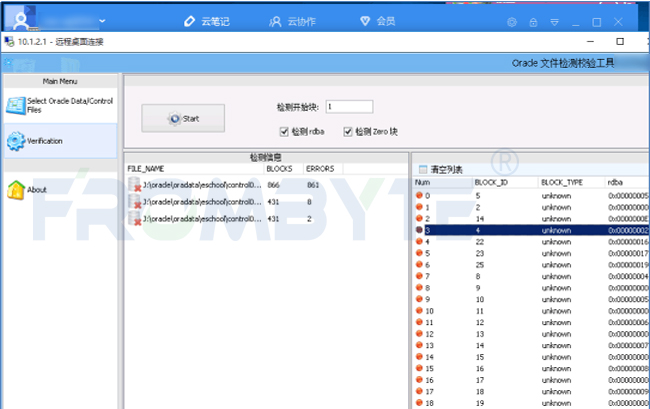
Task: Open the title bar triangle menu dropdown
Action: (x=555, y=22)
